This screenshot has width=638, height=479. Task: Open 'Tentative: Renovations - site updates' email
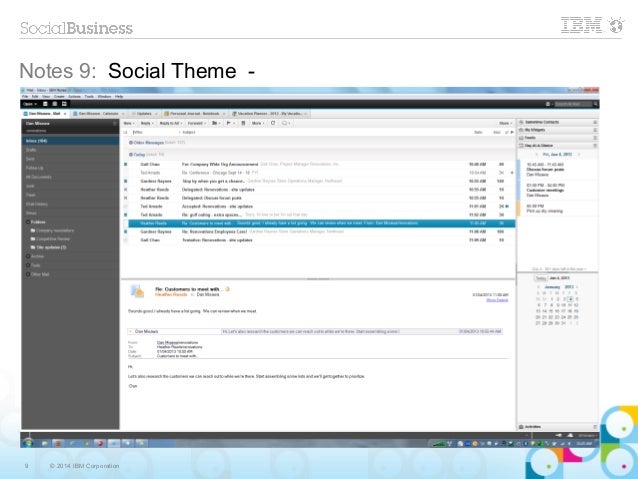(x=319, y=240)
